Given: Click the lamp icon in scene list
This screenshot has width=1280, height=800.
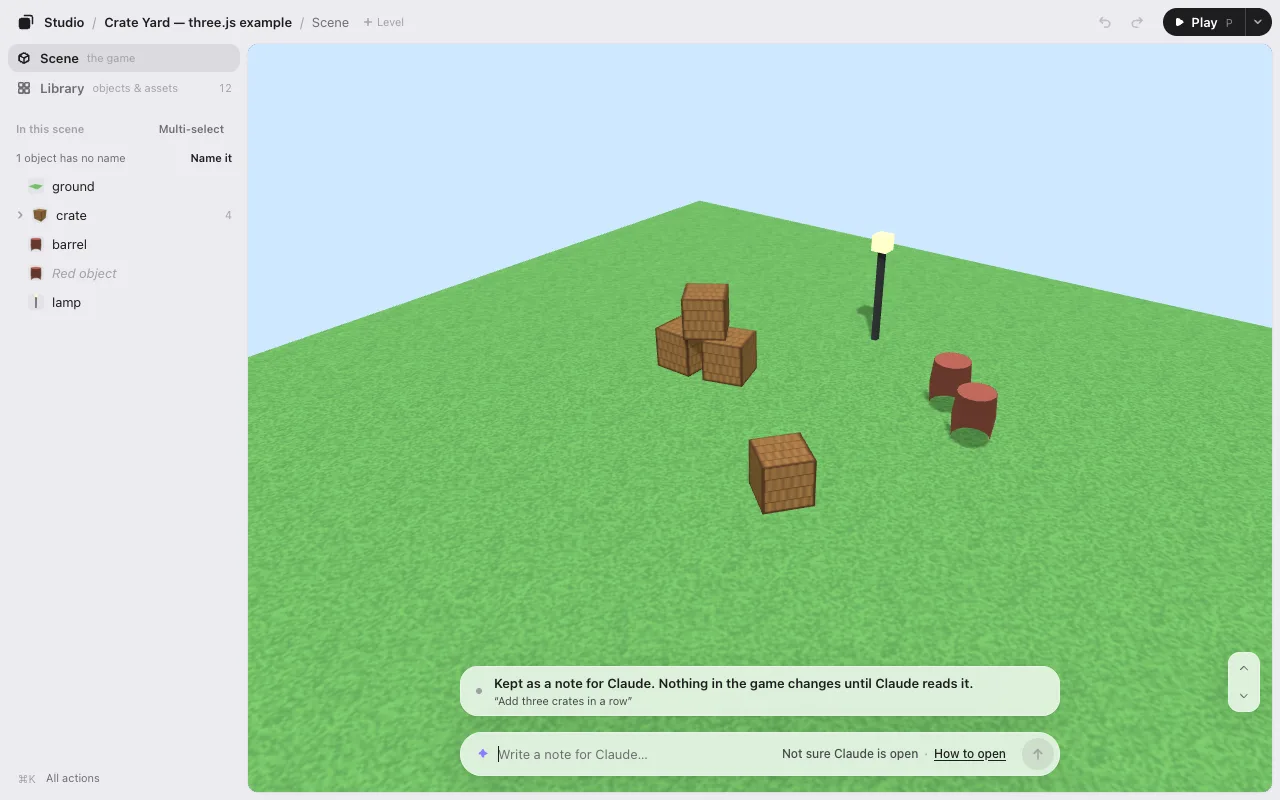Looking at the screenshot, I should tap(36, 303).
